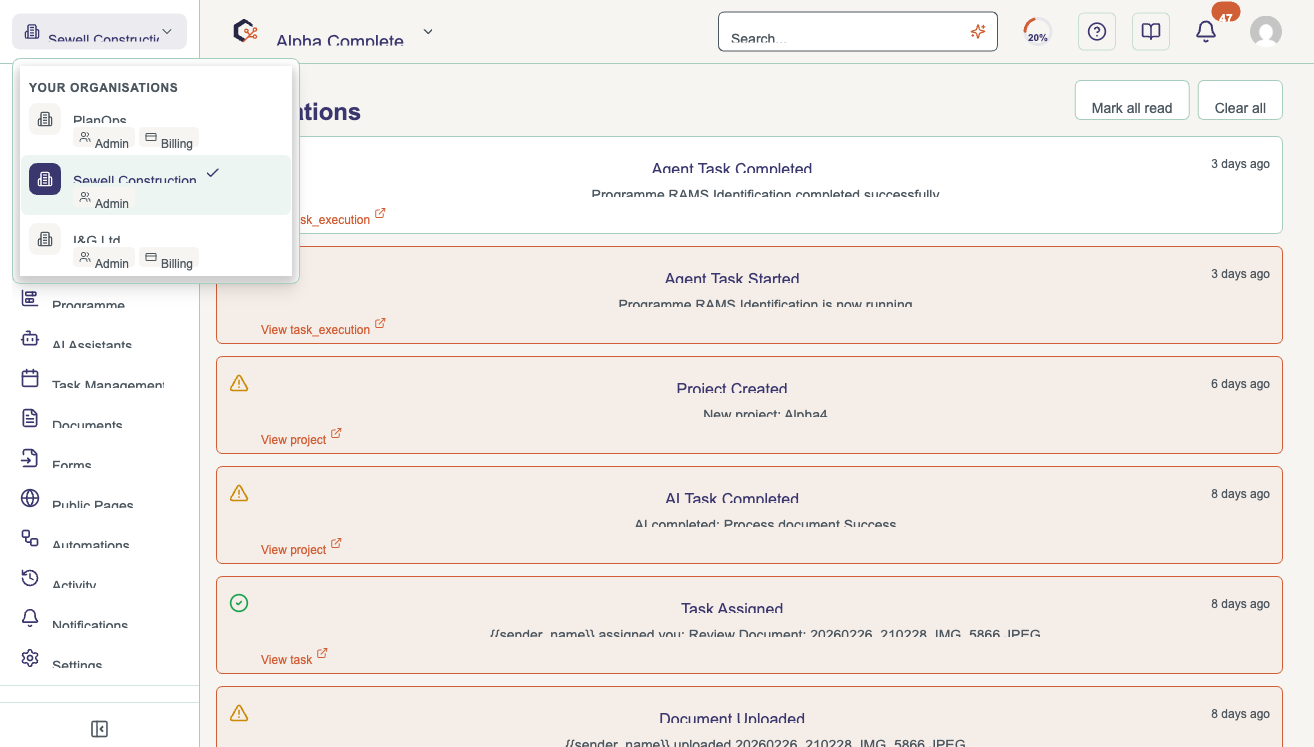Open View project link under Project Created
1314x747 pixels.
pos(301,438)
